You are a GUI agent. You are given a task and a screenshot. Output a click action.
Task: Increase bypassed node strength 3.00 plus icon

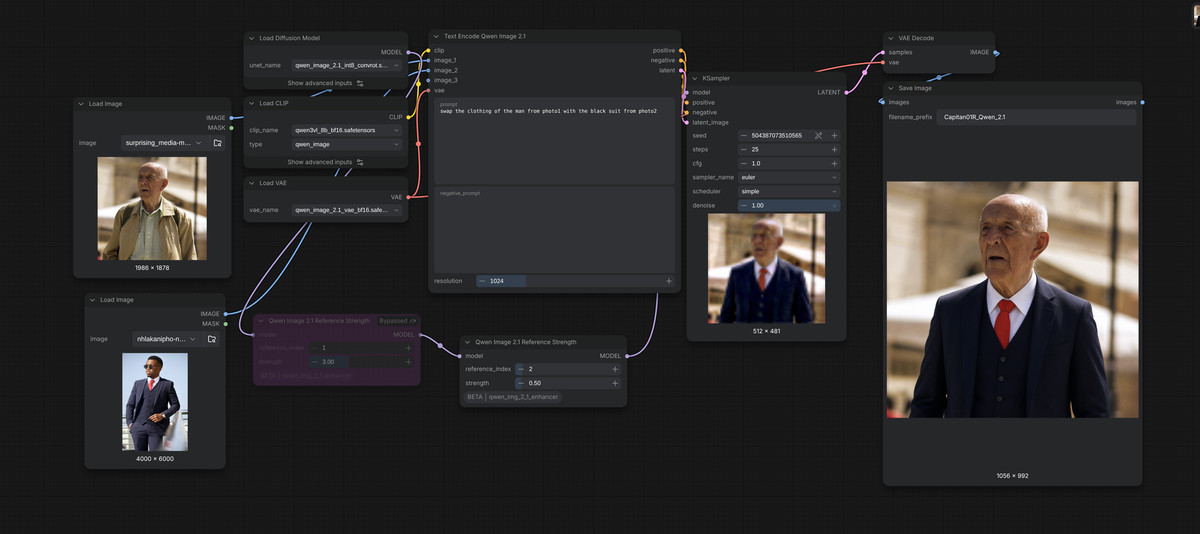408,361
